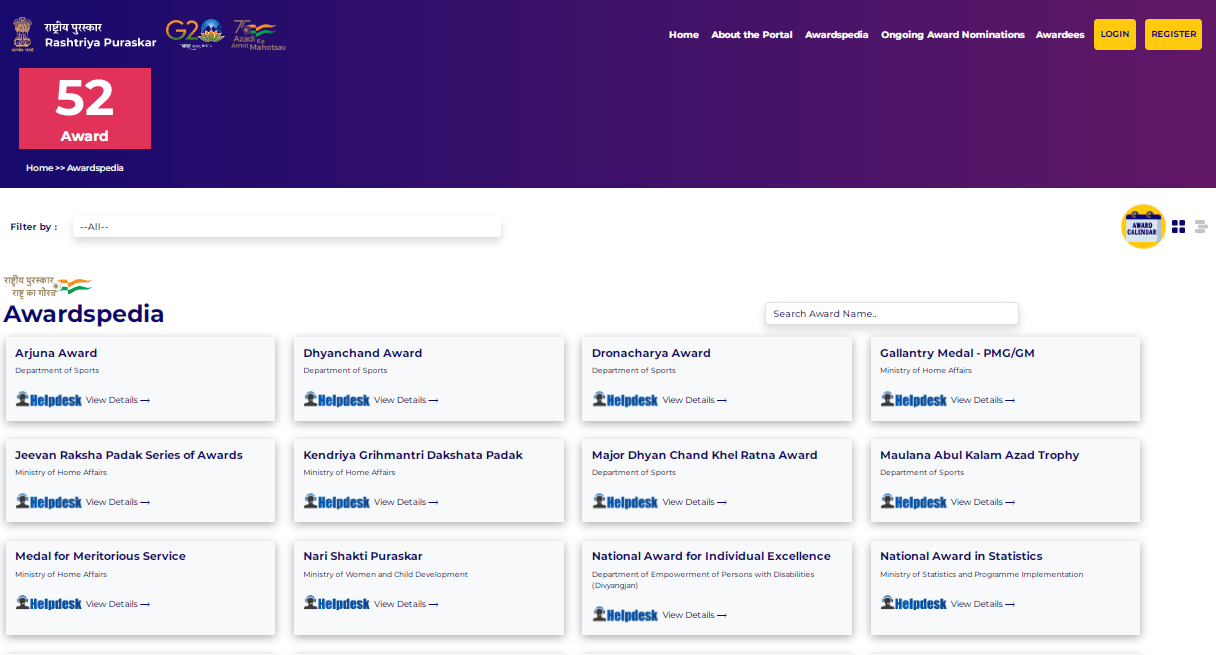View Details of Major Dhyan Chand Khel Ratna
Viewport: 1216px width, 655px height.
point(694,502)
